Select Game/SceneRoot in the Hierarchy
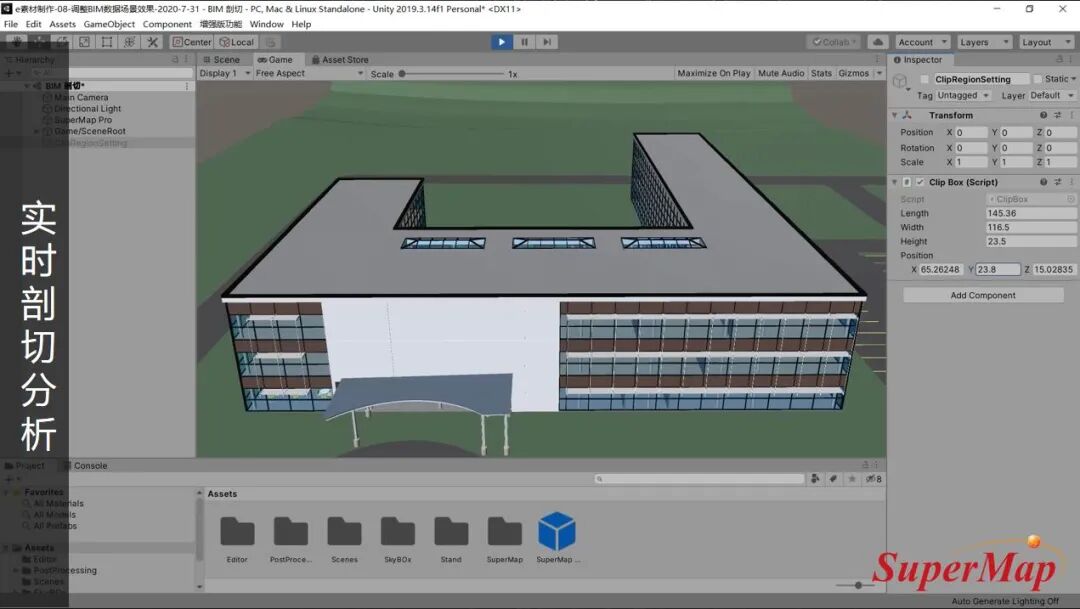The height and width of the screenshot is (609, 1080). [x=90, y=131]
